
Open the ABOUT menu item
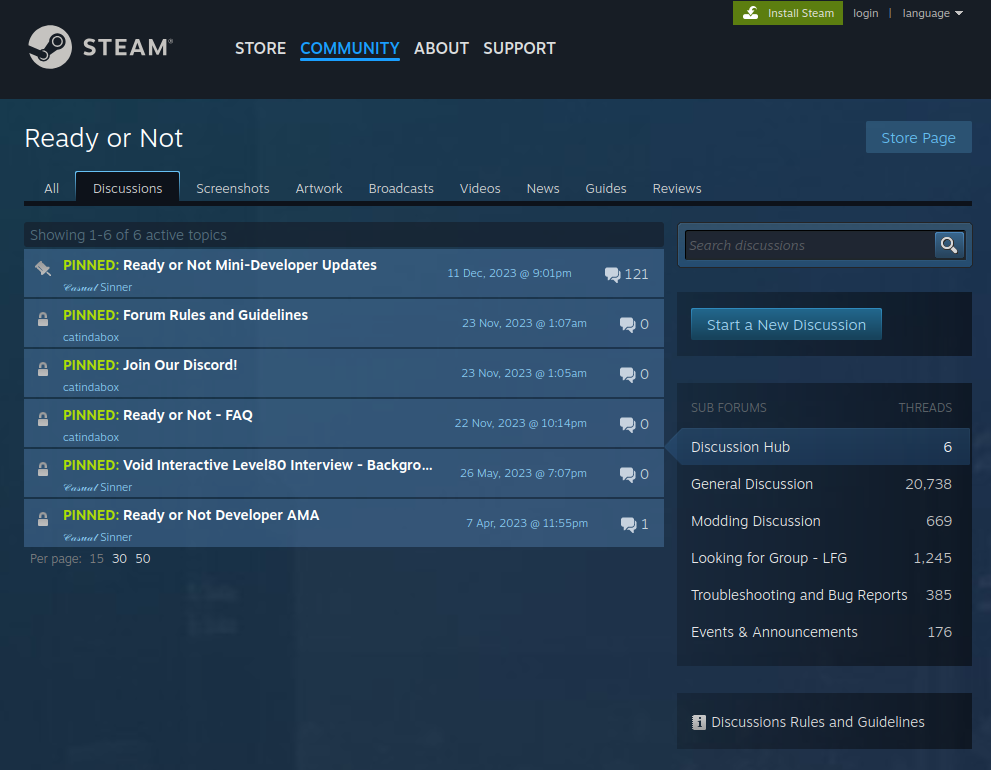click(x=441, y=48)
